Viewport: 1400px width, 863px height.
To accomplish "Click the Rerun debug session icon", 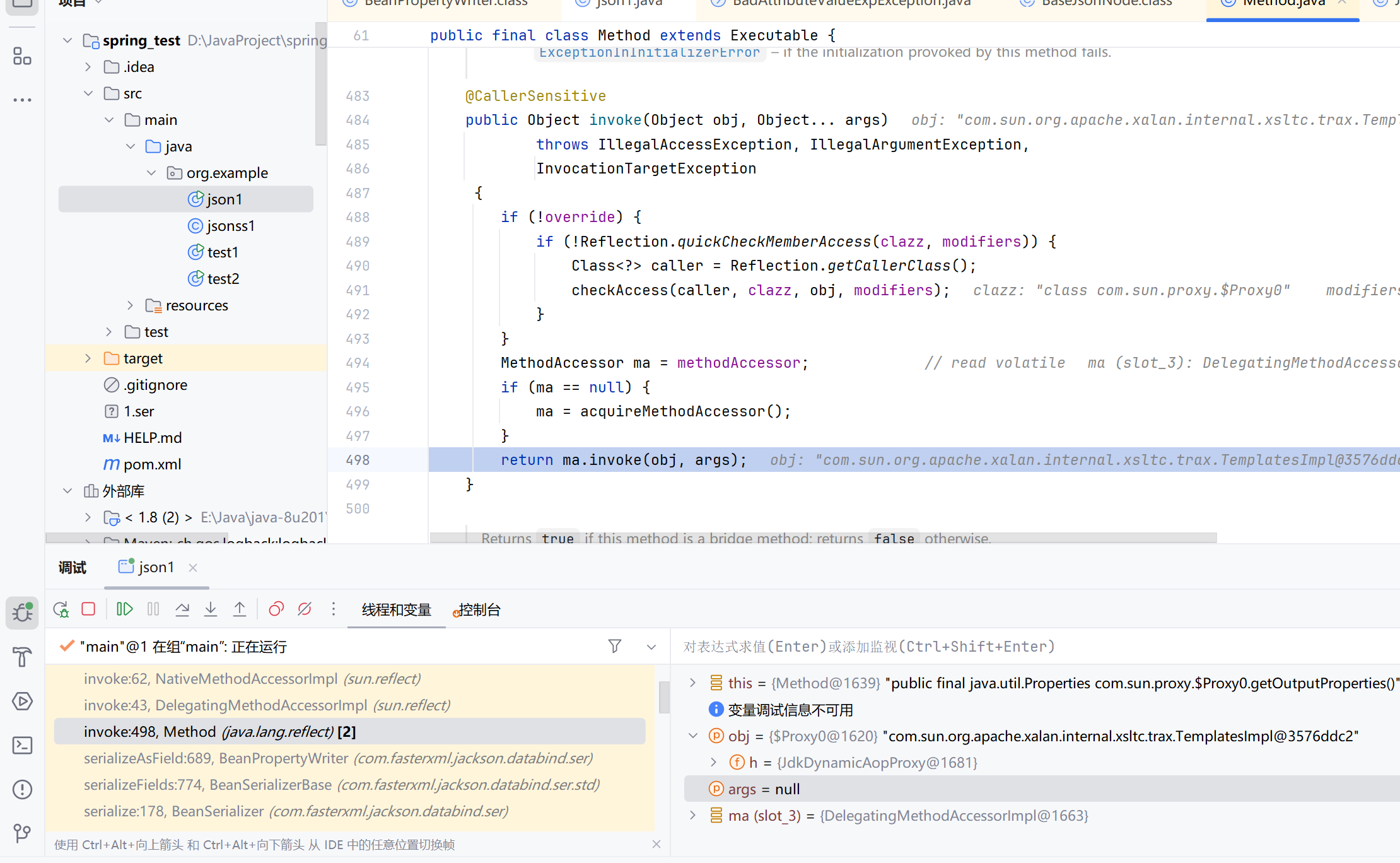I will coord(61,609).
